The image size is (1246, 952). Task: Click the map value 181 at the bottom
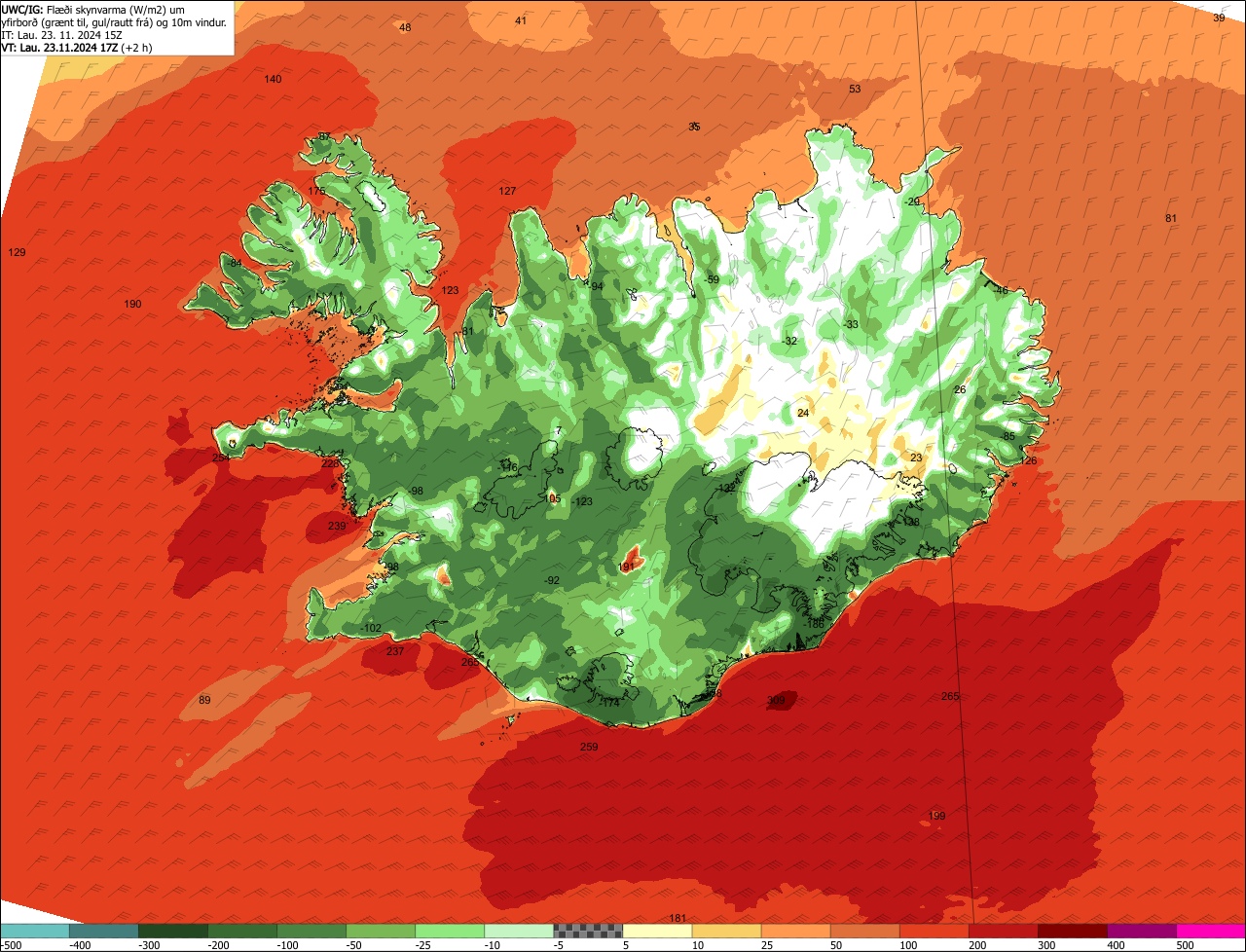(678, 918)
